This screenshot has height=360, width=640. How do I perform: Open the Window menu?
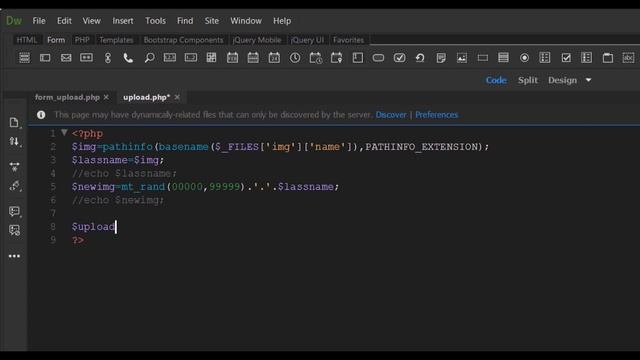point(246,21)
